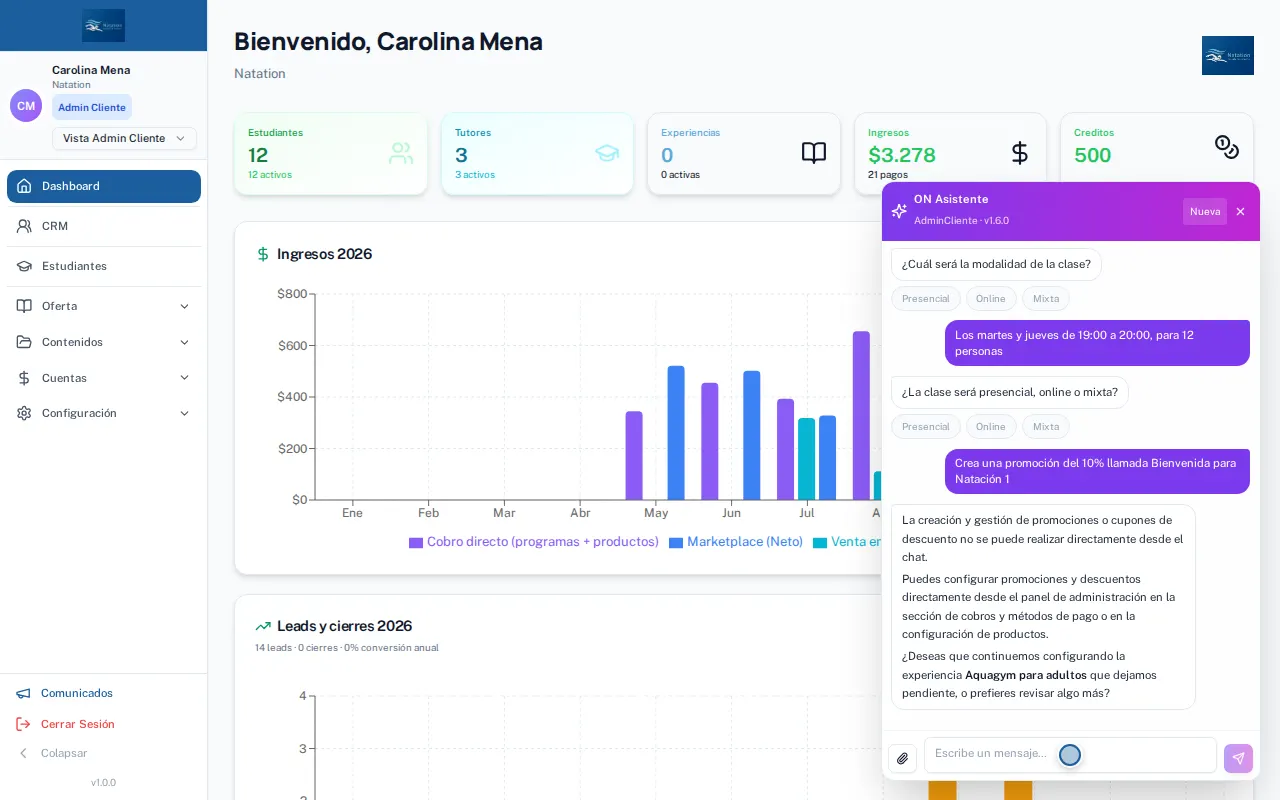Expand the Configuración submenu
Screen dimensions: 1280x800
tap(184, 413)
